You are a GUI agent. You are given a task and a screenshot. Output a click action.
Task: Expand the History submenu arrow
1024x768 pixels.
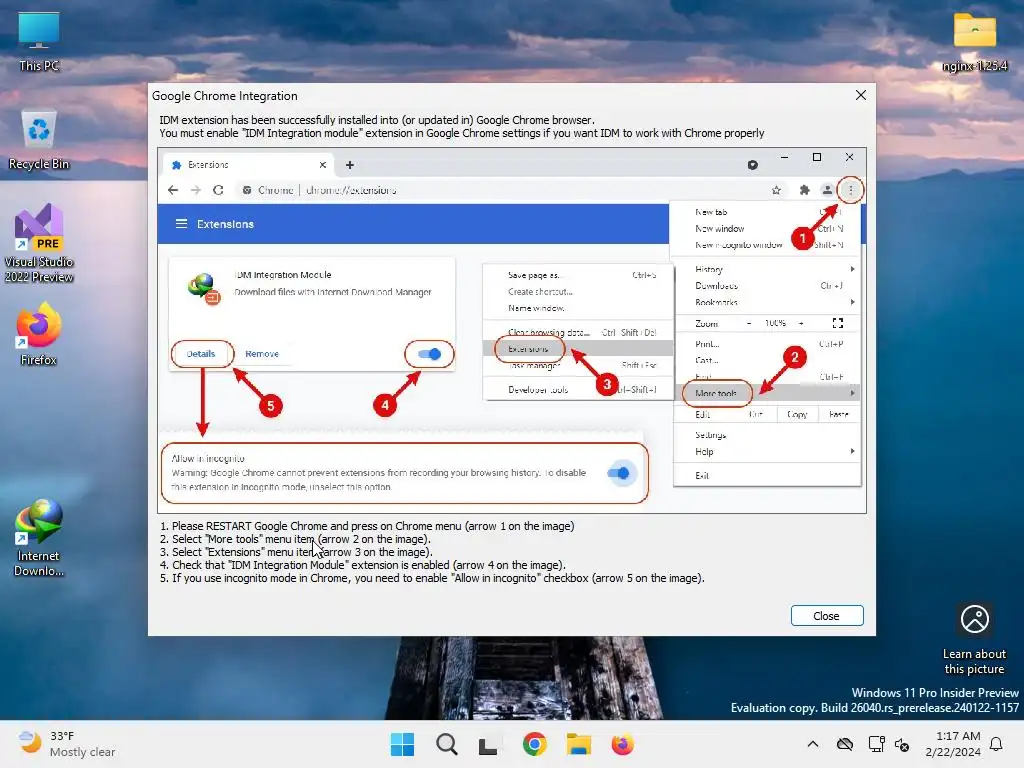[852, 269]
